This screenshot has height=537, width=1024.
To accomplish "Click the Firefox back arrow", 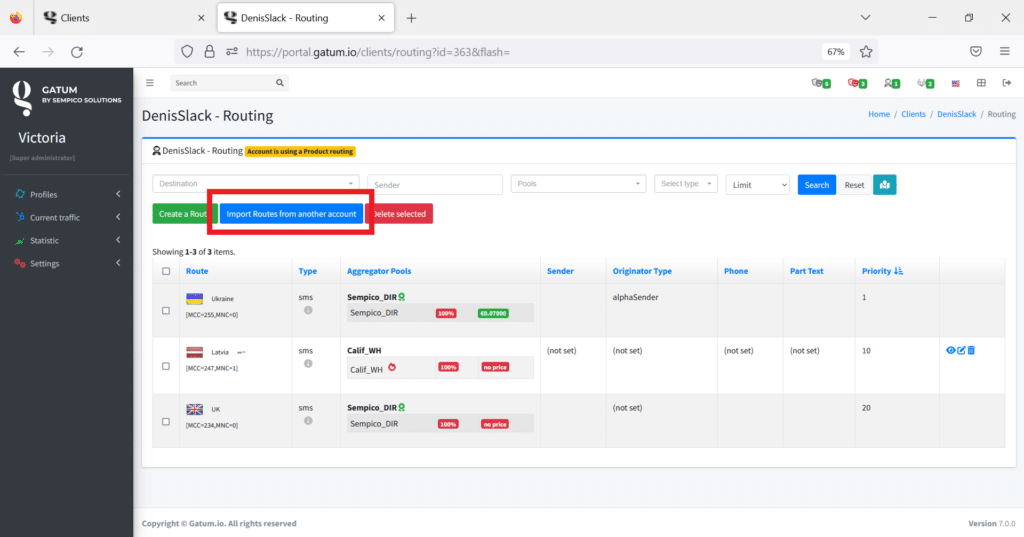I will pyautogui.click(x=19, y=52).
